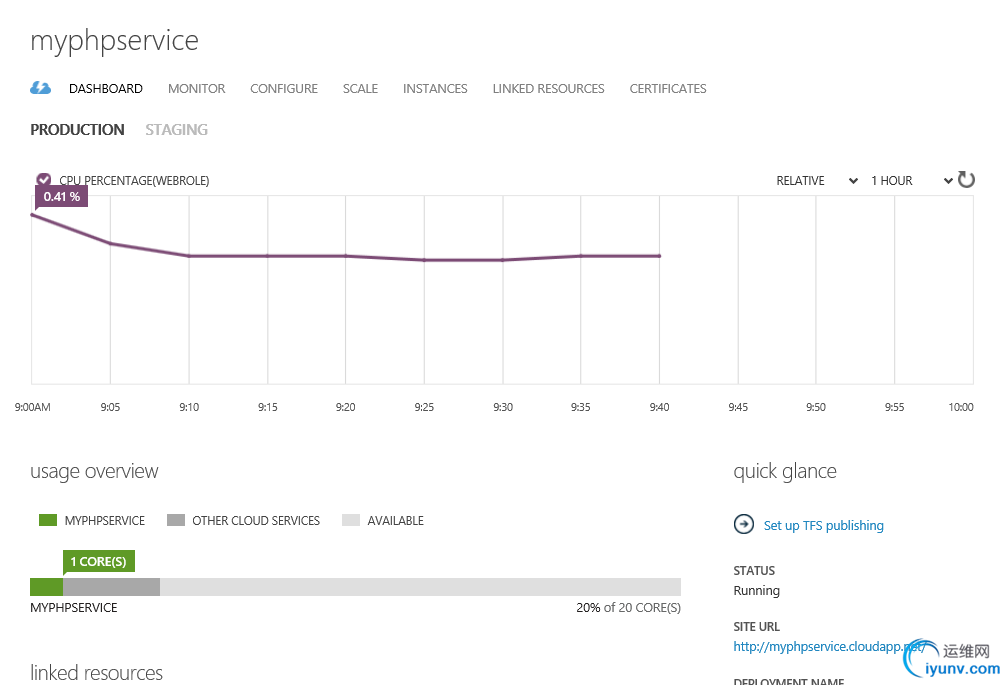The image size is (1006, 685).
Task: Click the STATUS label in quick glance
Action: coord(754,570)
